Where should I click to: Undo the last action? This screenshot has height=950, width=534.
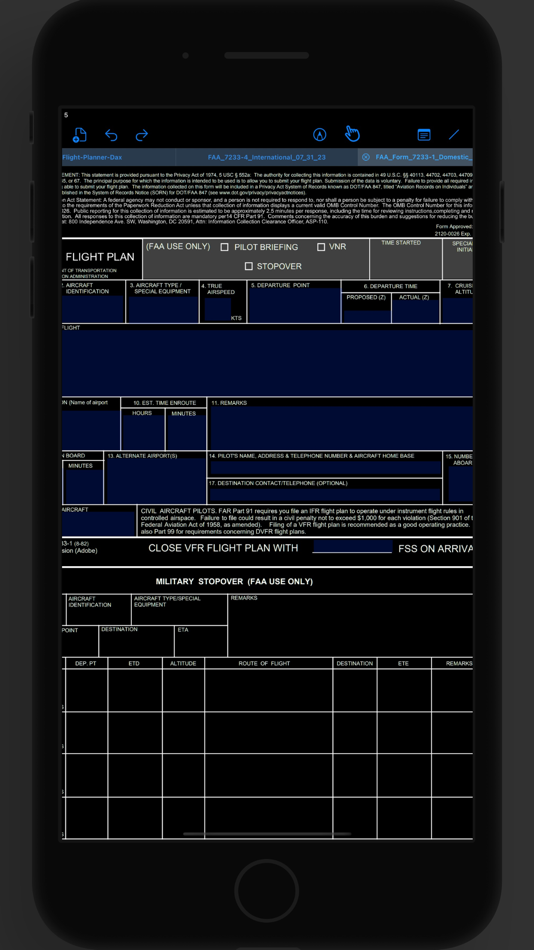tap(111, 135)
